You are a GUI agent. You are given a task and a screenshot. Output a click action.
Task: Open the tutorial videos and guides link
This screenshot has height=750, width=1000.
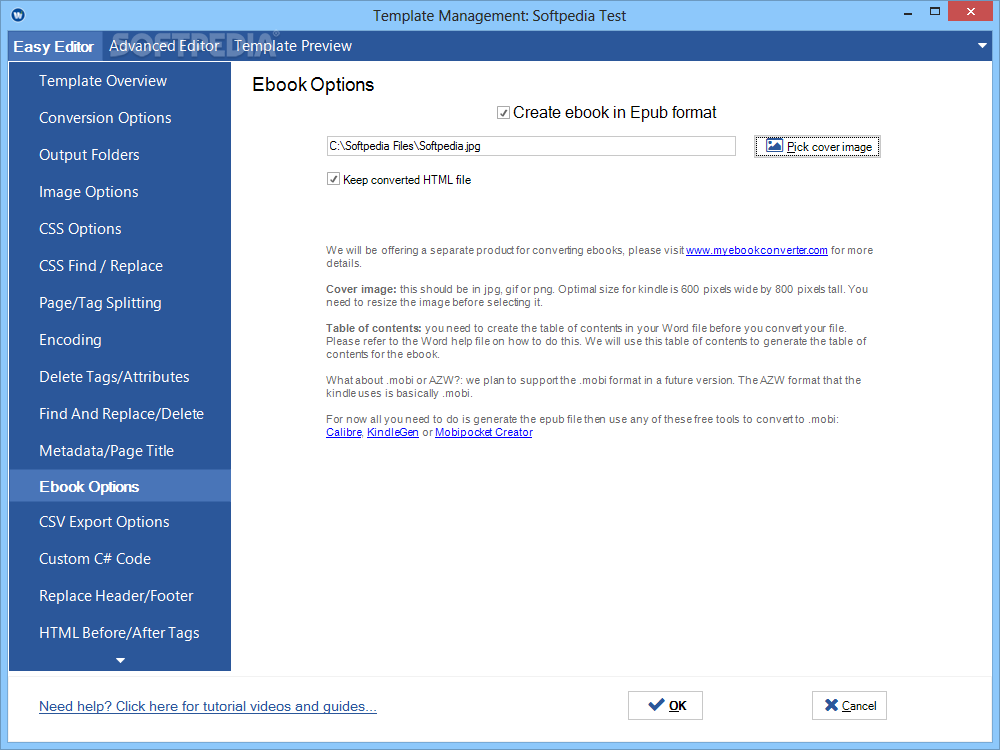coord(208,707)
